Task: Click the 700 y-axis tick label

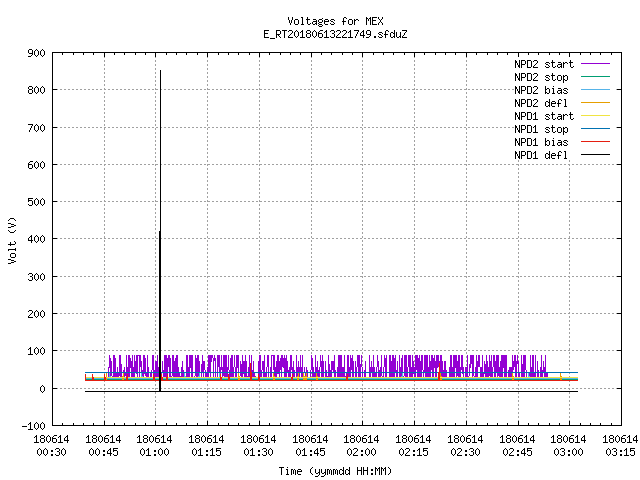Action: (x=36, y=128)
